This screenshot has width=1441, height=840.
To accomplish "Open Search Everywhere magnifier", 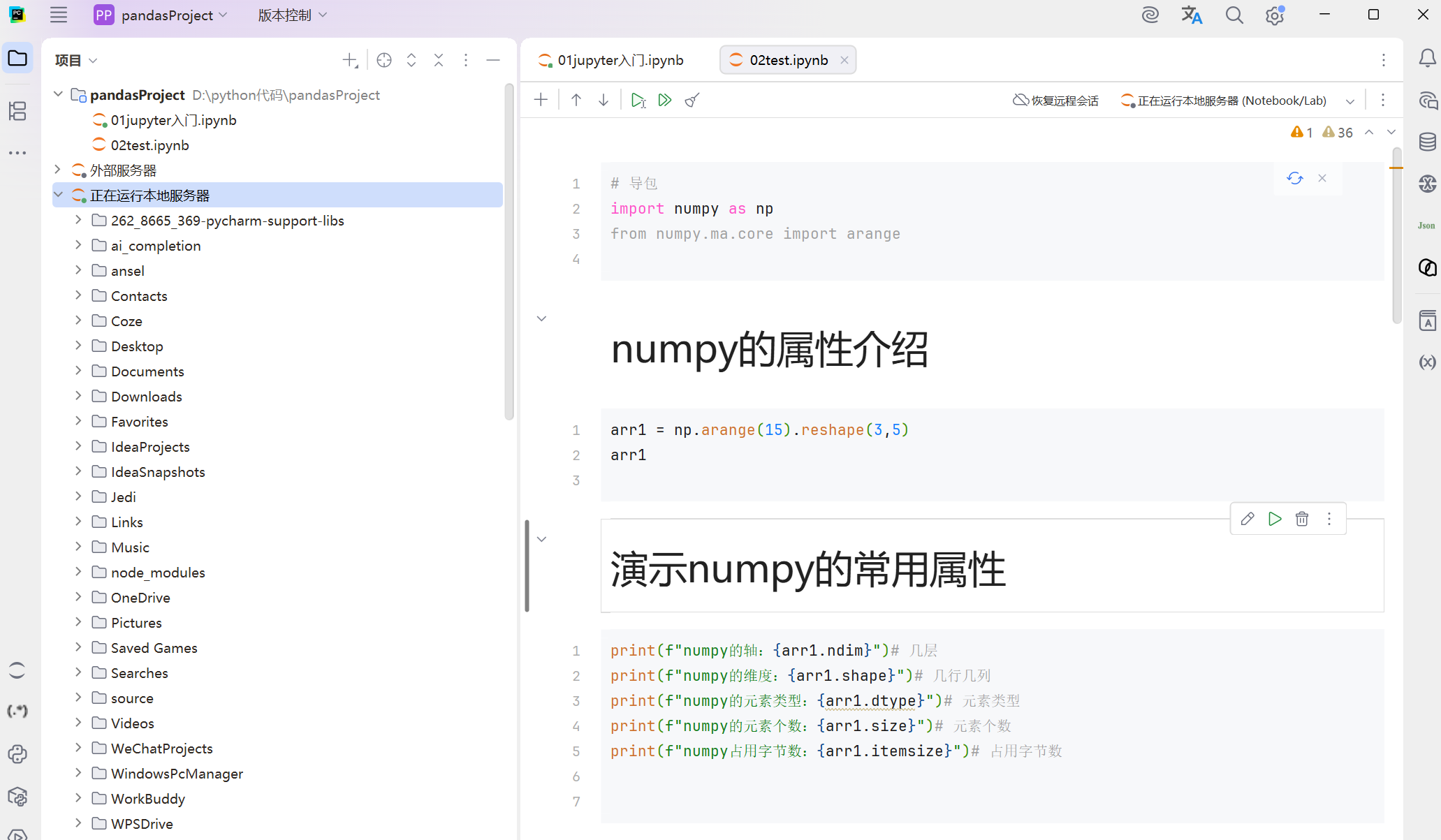I will point(1234,15).
